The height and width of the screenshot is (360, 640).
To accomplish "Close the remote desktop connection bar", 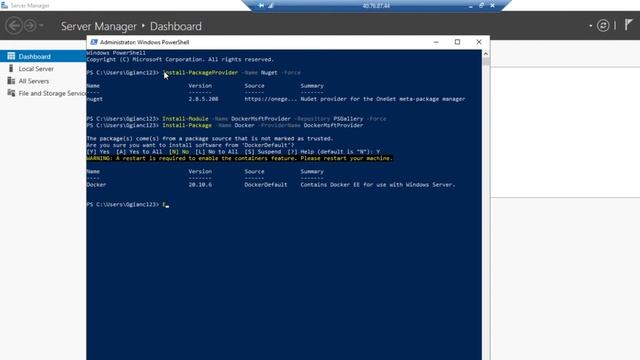I will 492,5.
